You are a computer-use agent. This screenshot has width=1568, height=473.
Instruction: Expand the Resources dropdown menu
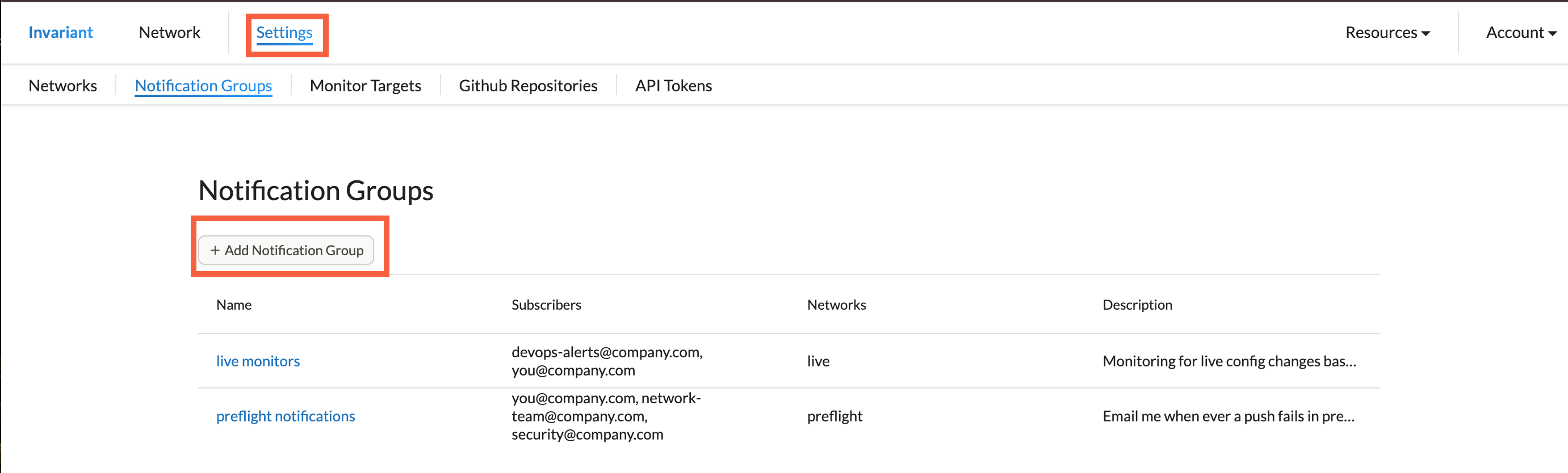coord(1387,32)
